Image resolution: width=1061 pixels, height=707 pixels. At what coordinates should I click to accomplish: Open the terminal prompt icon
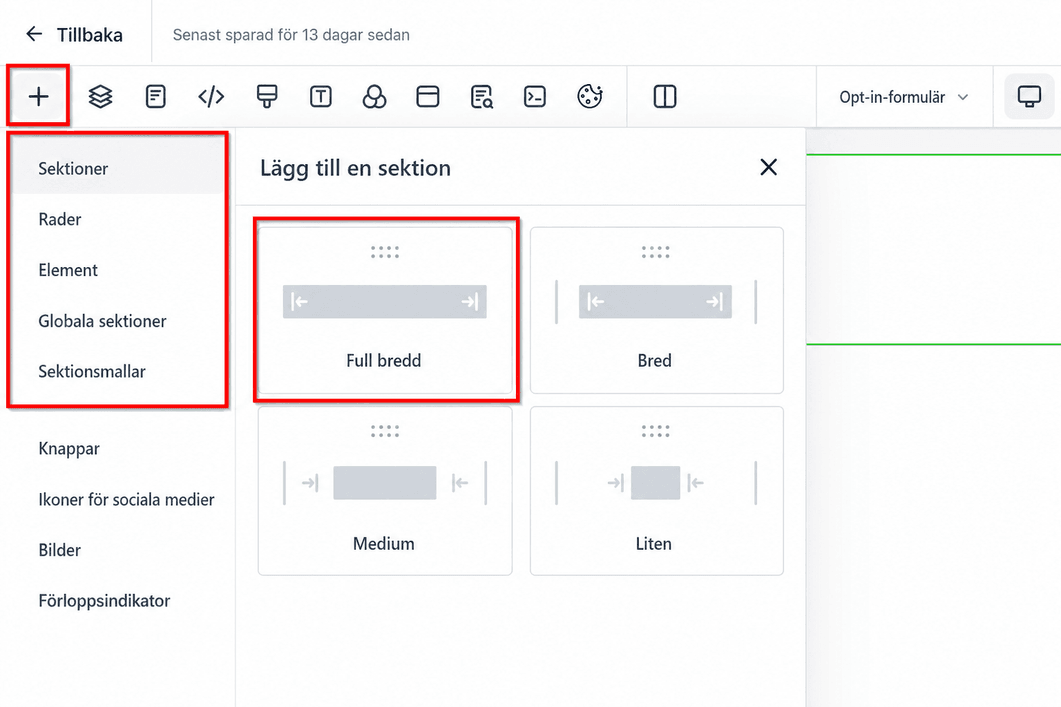coord(535,97)
